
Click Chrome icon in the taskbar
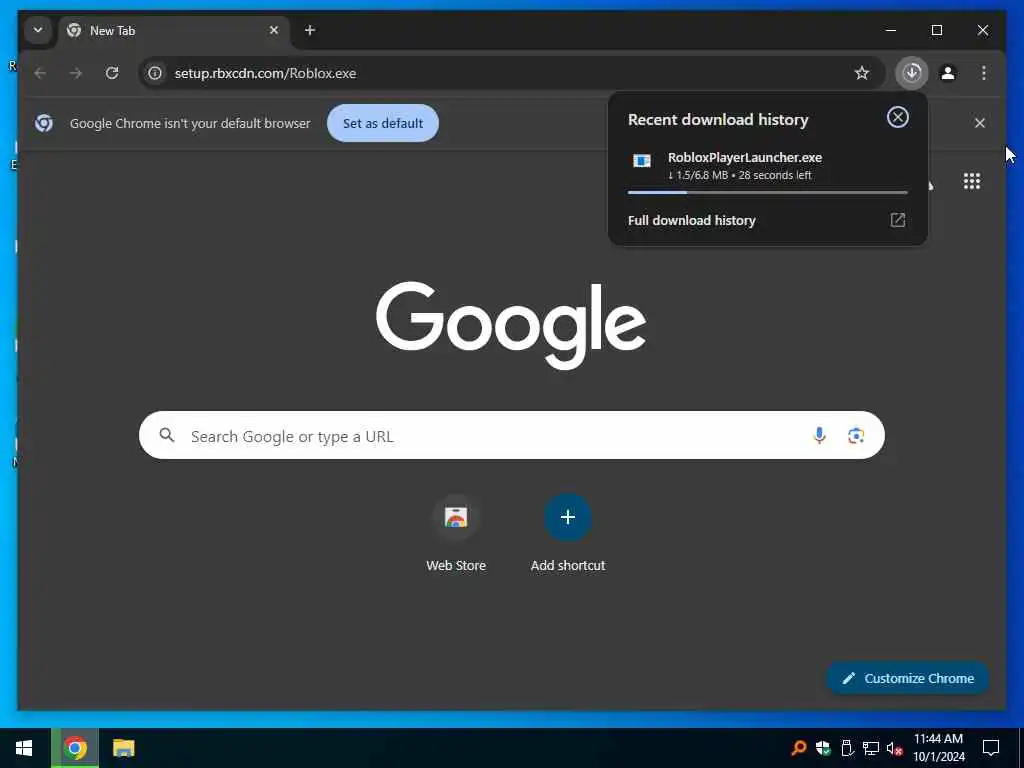point(75,748)
